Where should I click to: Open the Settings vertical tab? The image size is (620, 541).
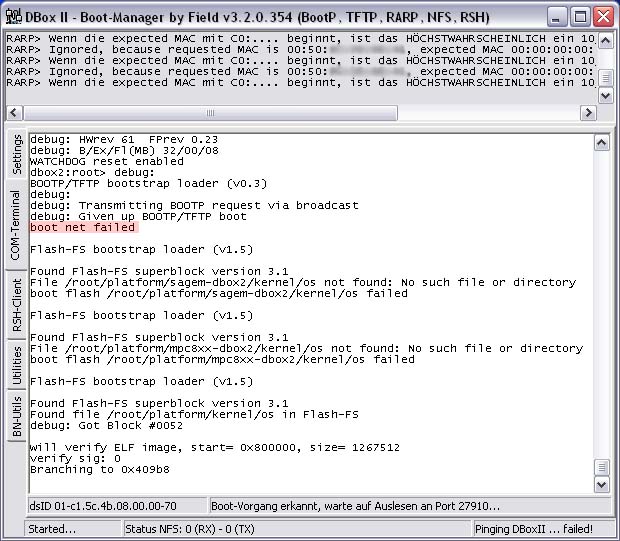pyautogui.click(x=16, y=154)
